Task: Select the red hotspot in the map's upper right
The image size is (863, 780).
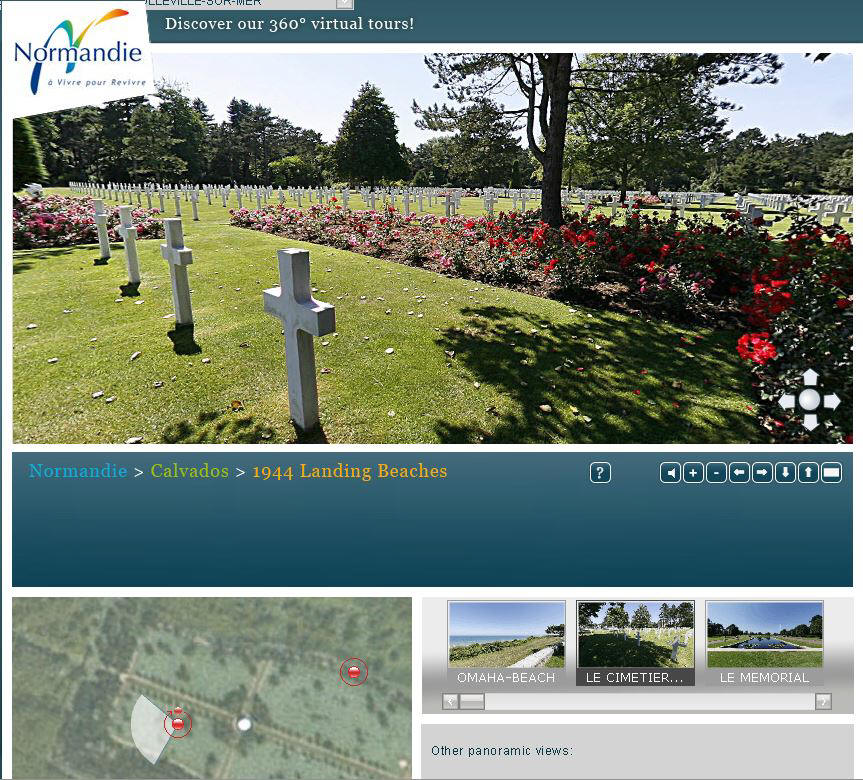Action: (x=353, y=672)
